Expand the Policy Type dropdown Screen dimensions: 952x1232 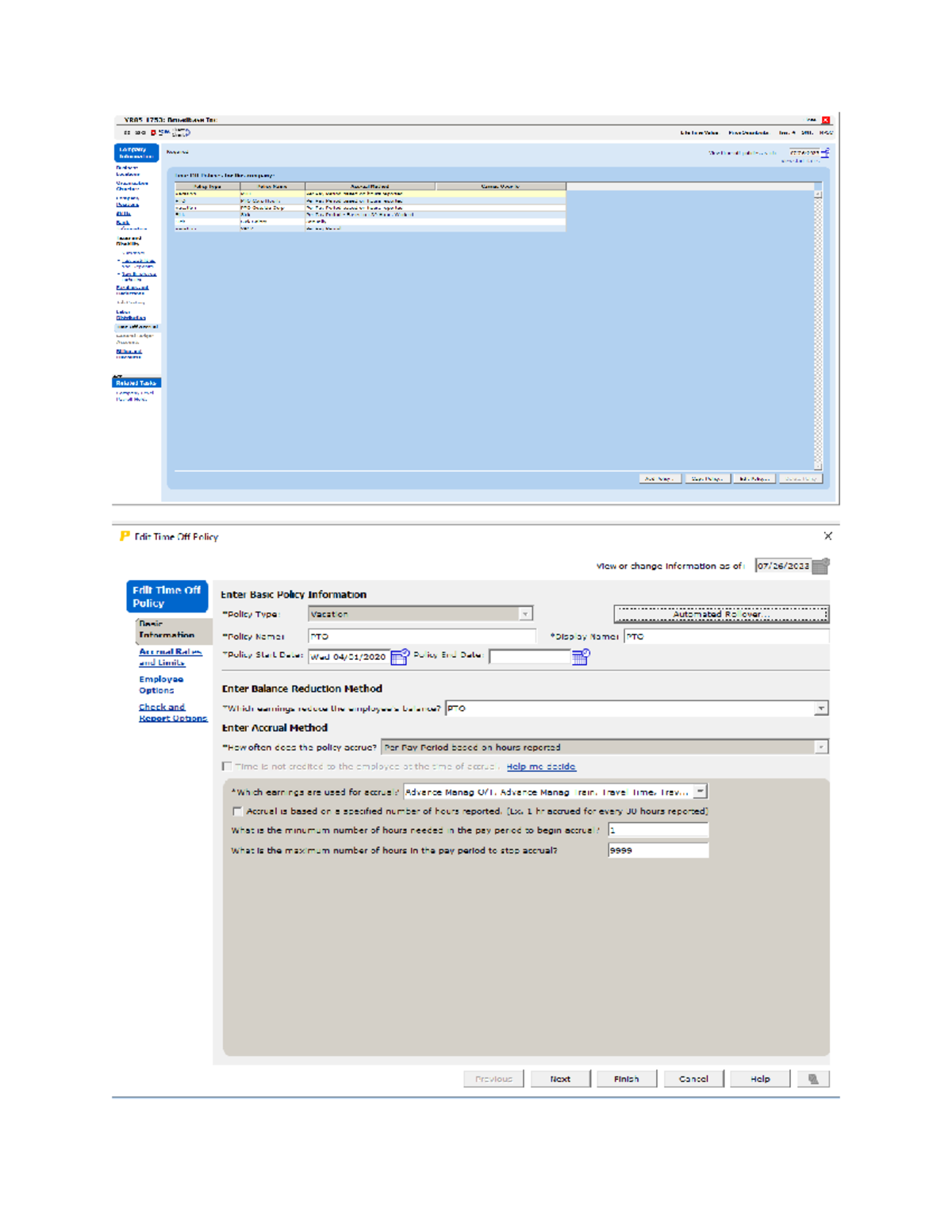tap(524, 614)
